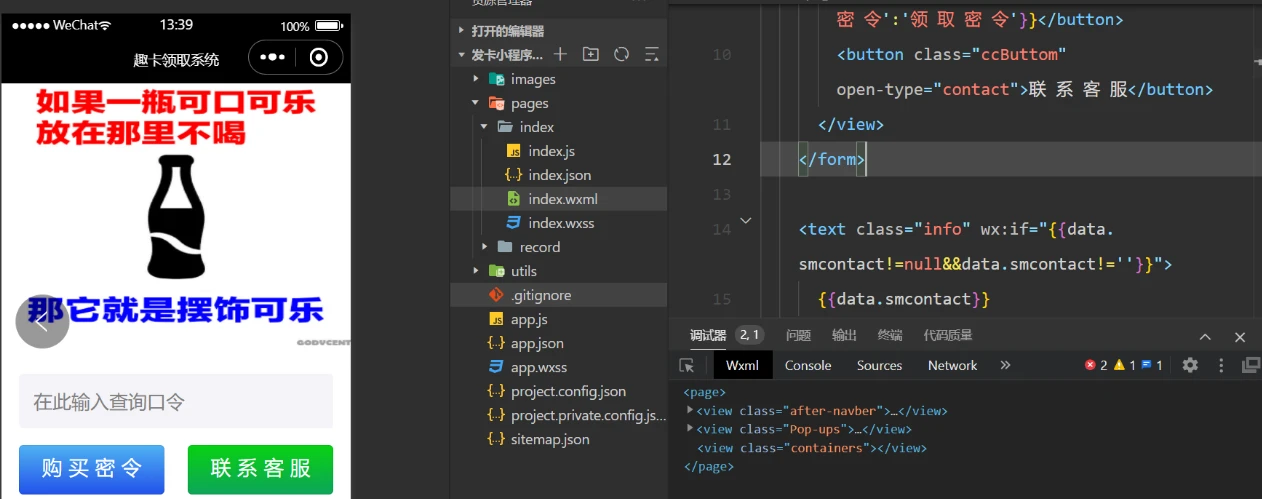Collapse the index folder
The height and width of the screenshot is (499, 1262).
click(485, 127)
